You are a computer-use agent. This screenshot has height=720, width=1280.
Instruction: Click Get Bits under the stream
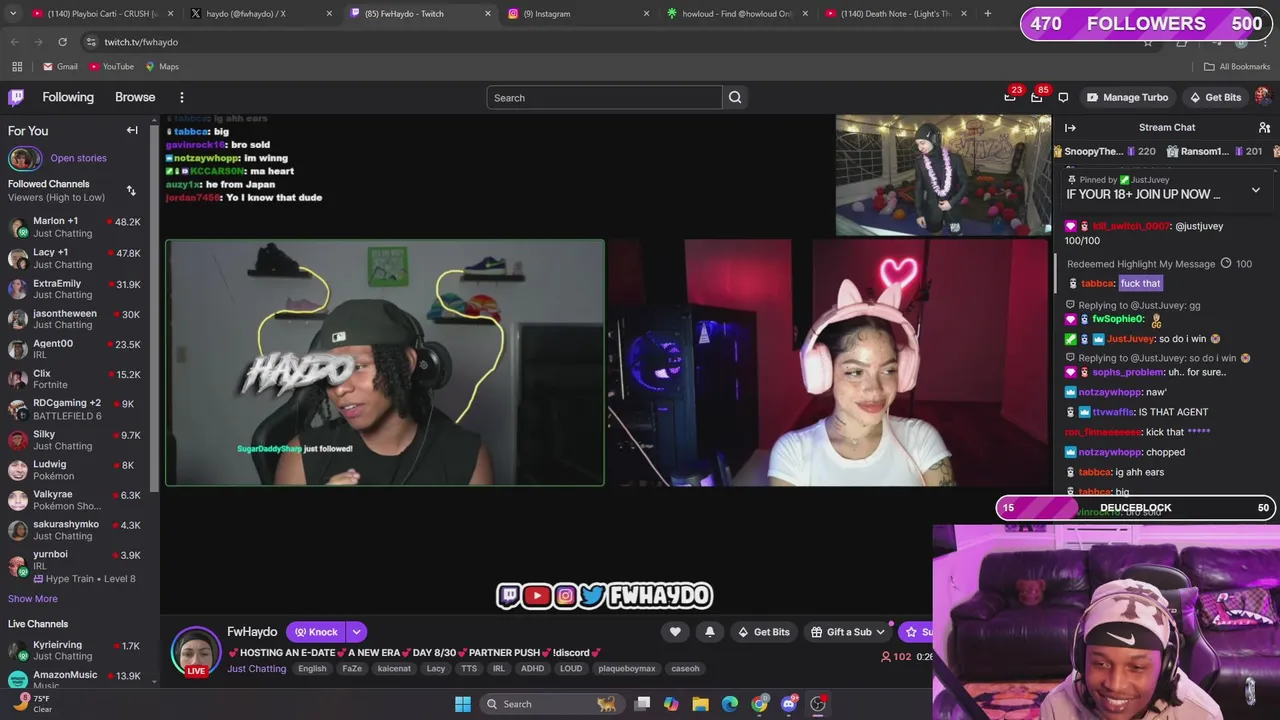point(764,632)
